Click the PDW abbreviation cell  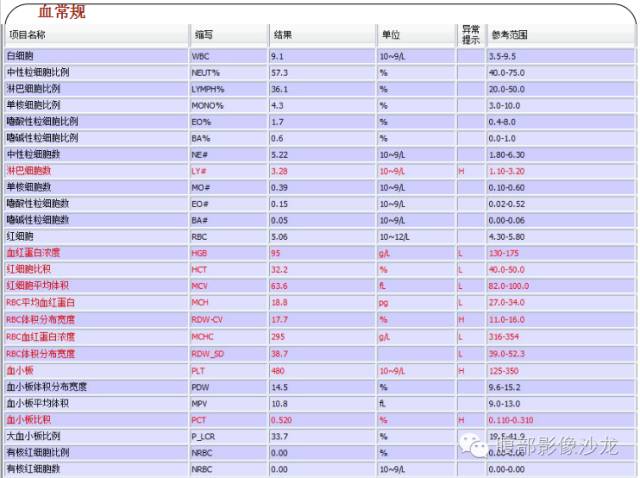click(200, 387)
